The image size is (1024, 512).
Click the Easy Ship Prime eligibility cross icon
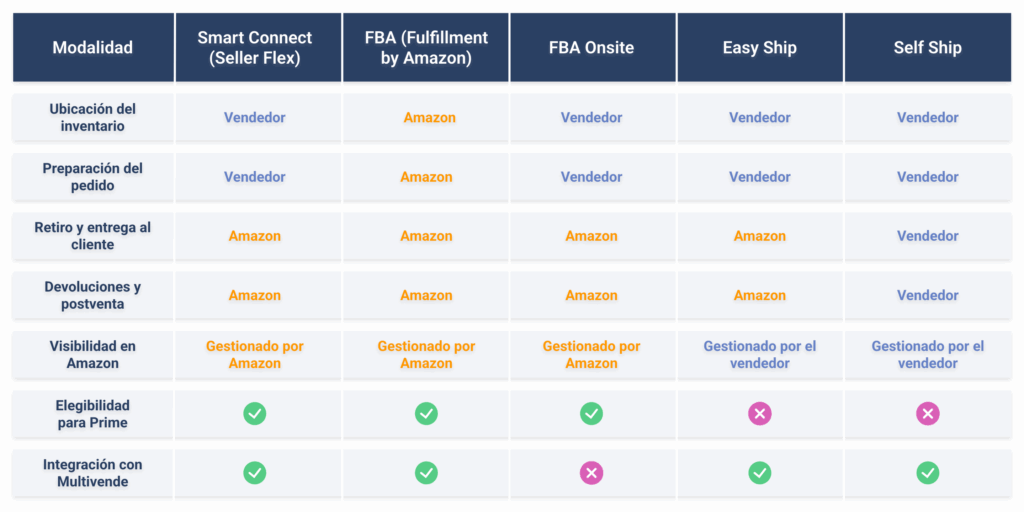tap(760, 413)
